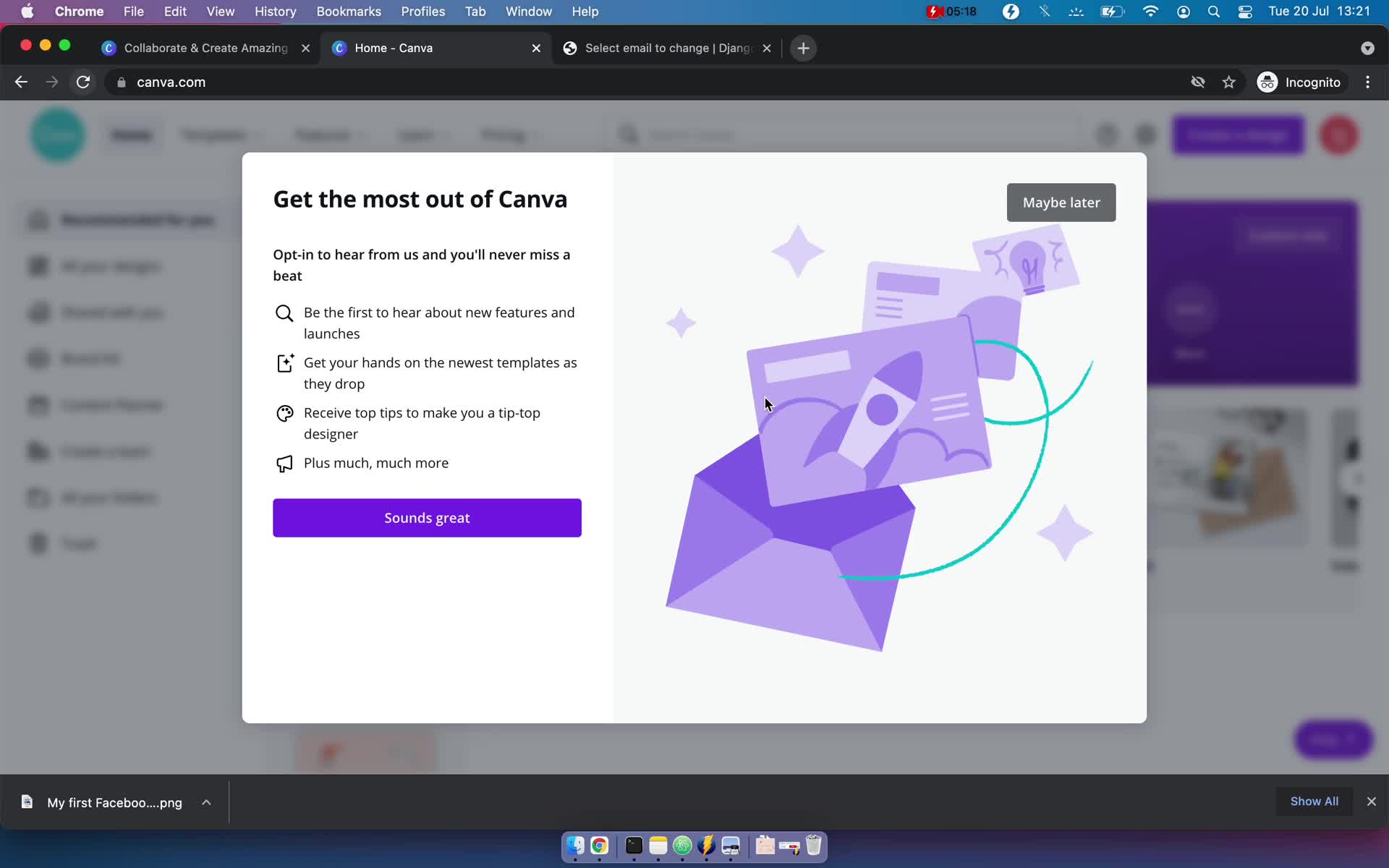Open a new browser tab

pos(803,48)
